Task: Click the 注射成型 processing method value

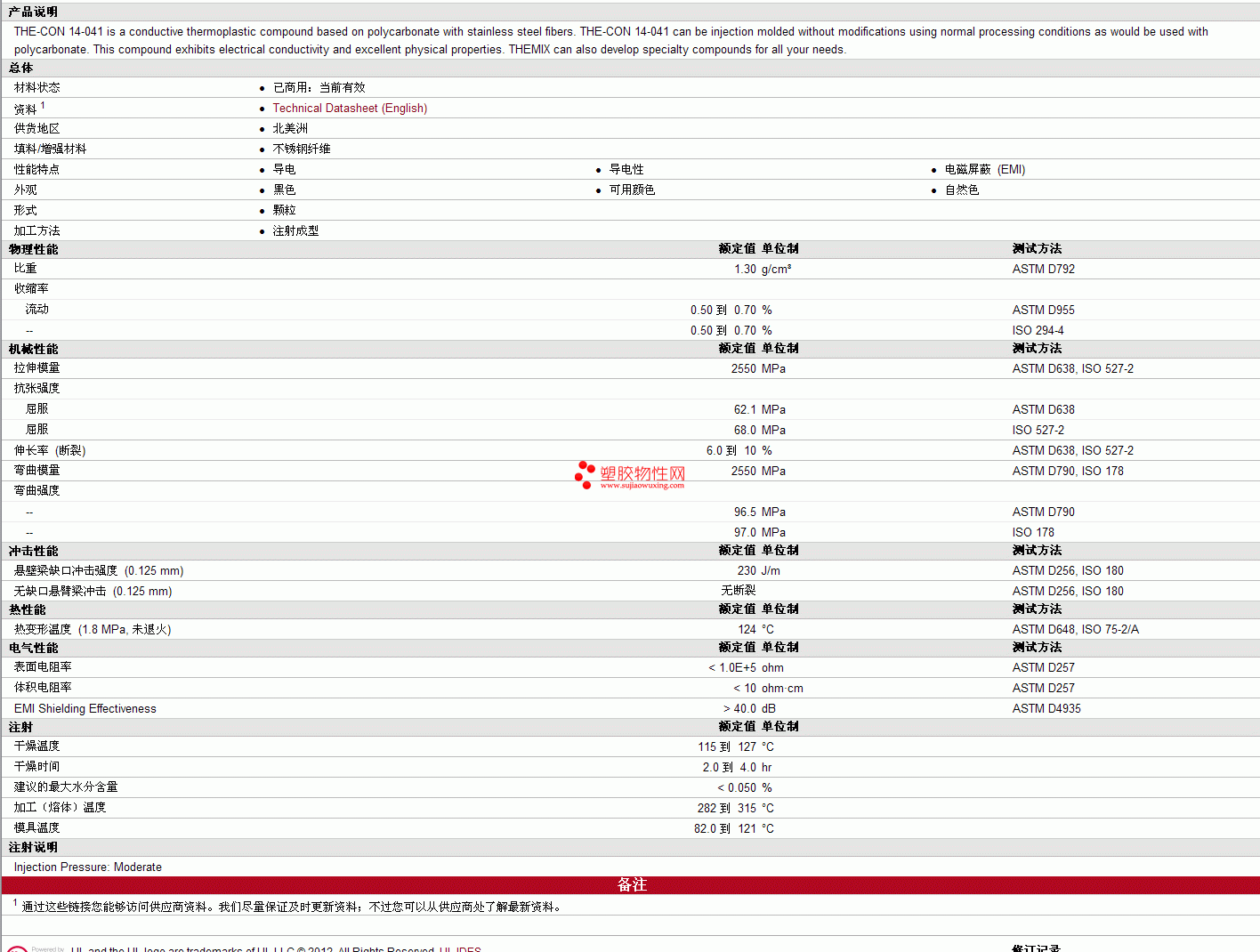Action: coord(295,230)
